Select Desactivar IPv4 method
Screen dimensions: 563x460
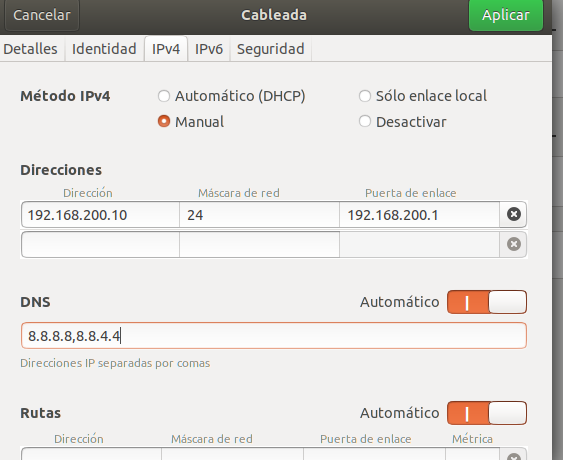tap(403, 122)
